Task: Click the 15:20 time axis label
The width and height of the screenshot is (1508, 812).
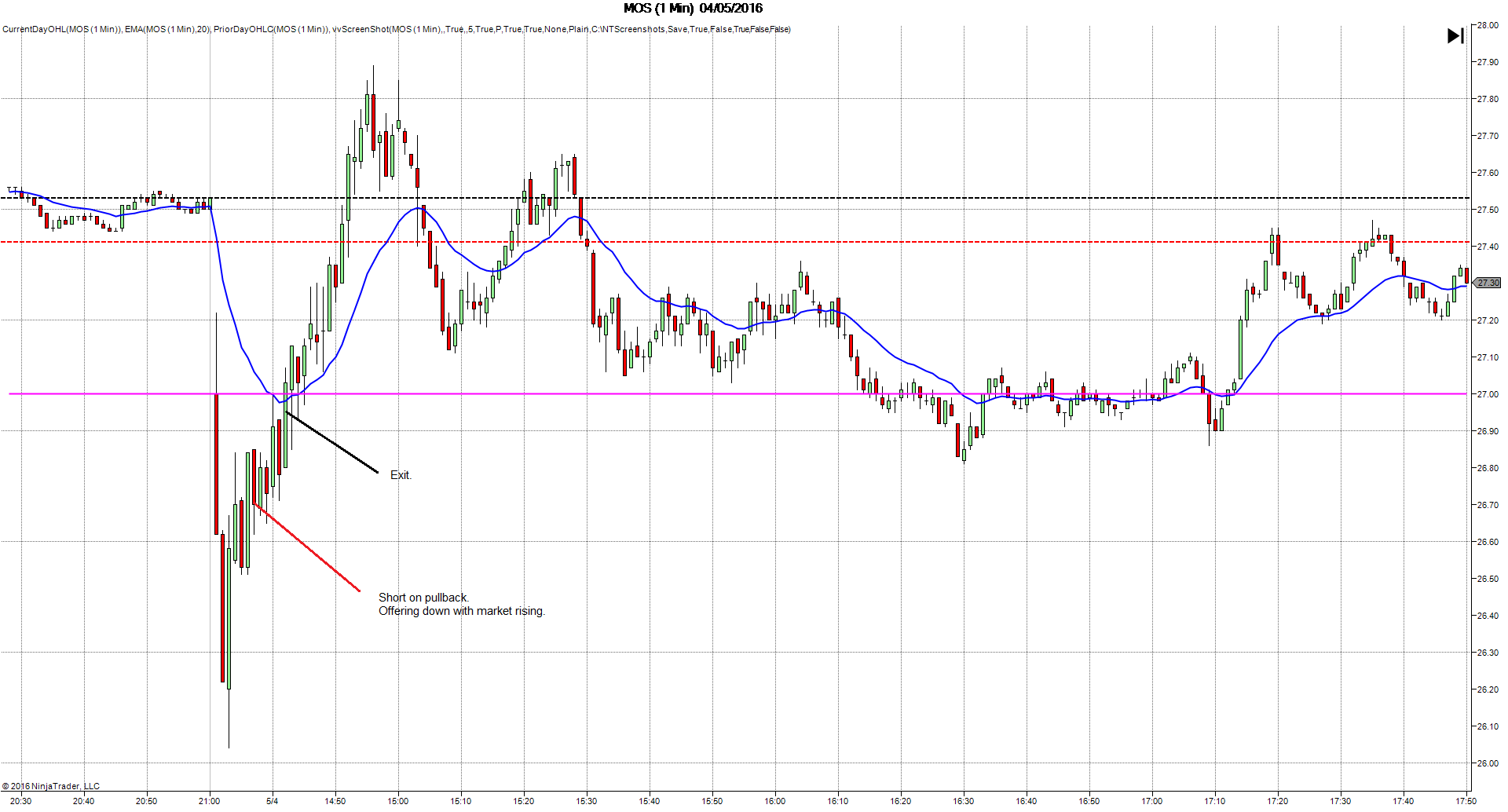Action: [x=524, y=801]
